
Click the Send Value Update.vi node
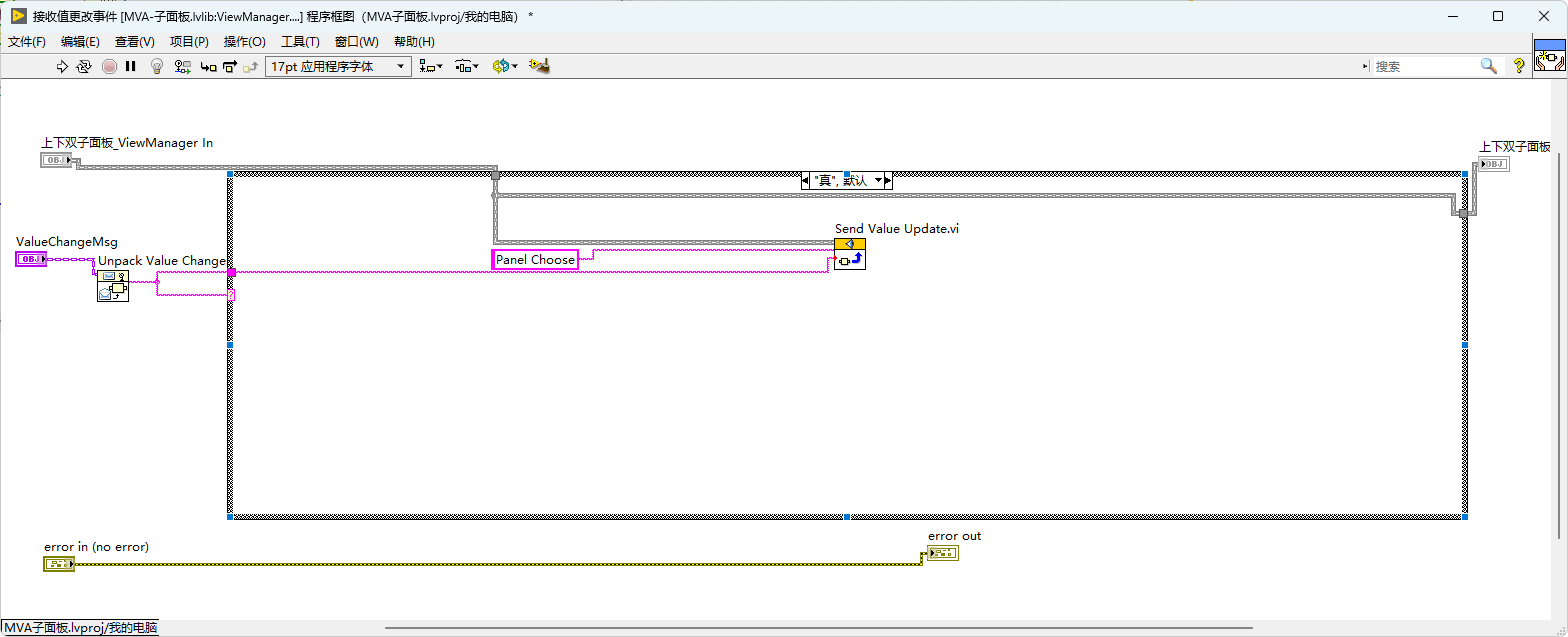tap(850, 254)
